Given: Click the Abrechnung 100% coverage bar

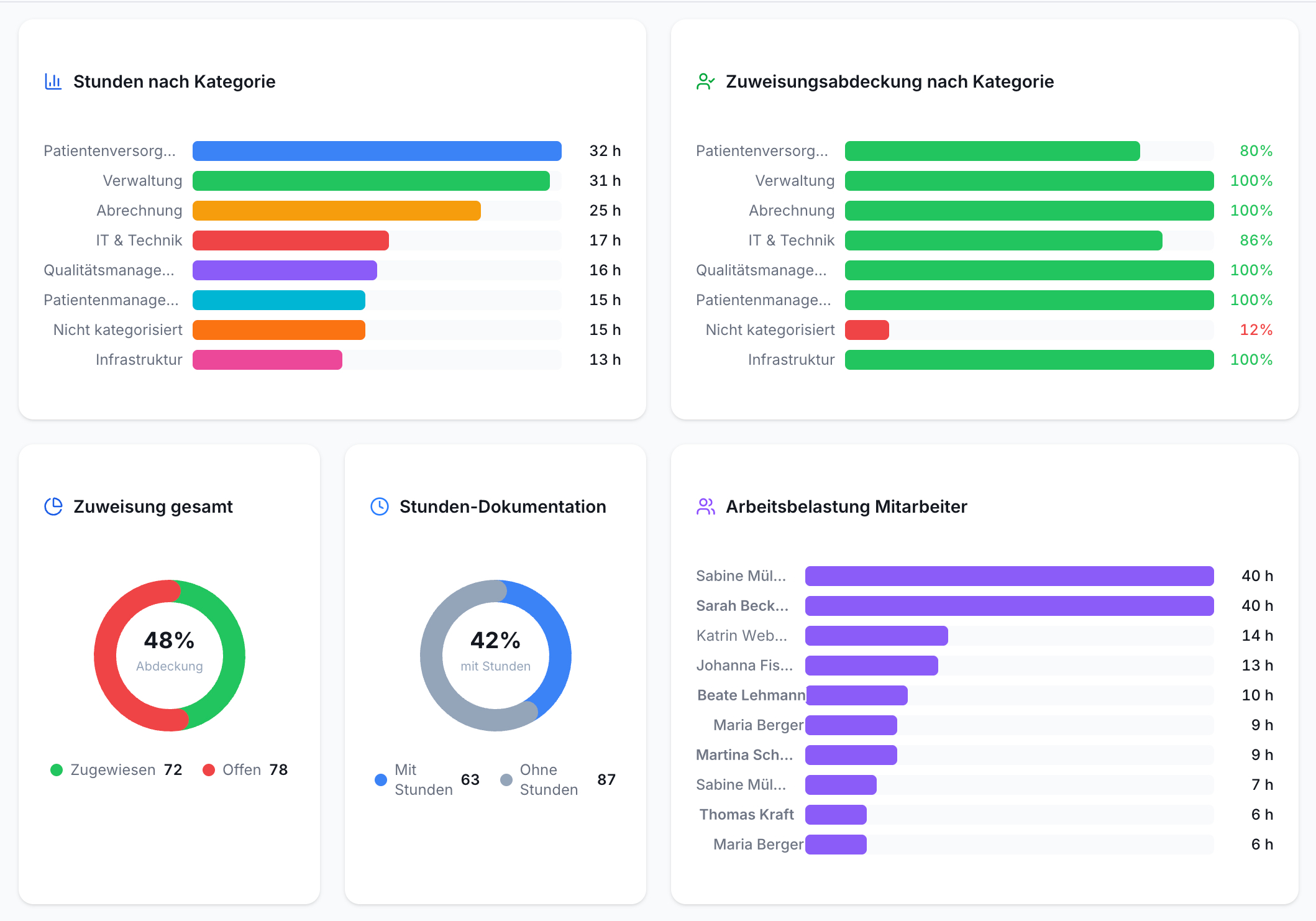Looking at the screenshot, I should pyautogui.click(x=1030, y=211).
